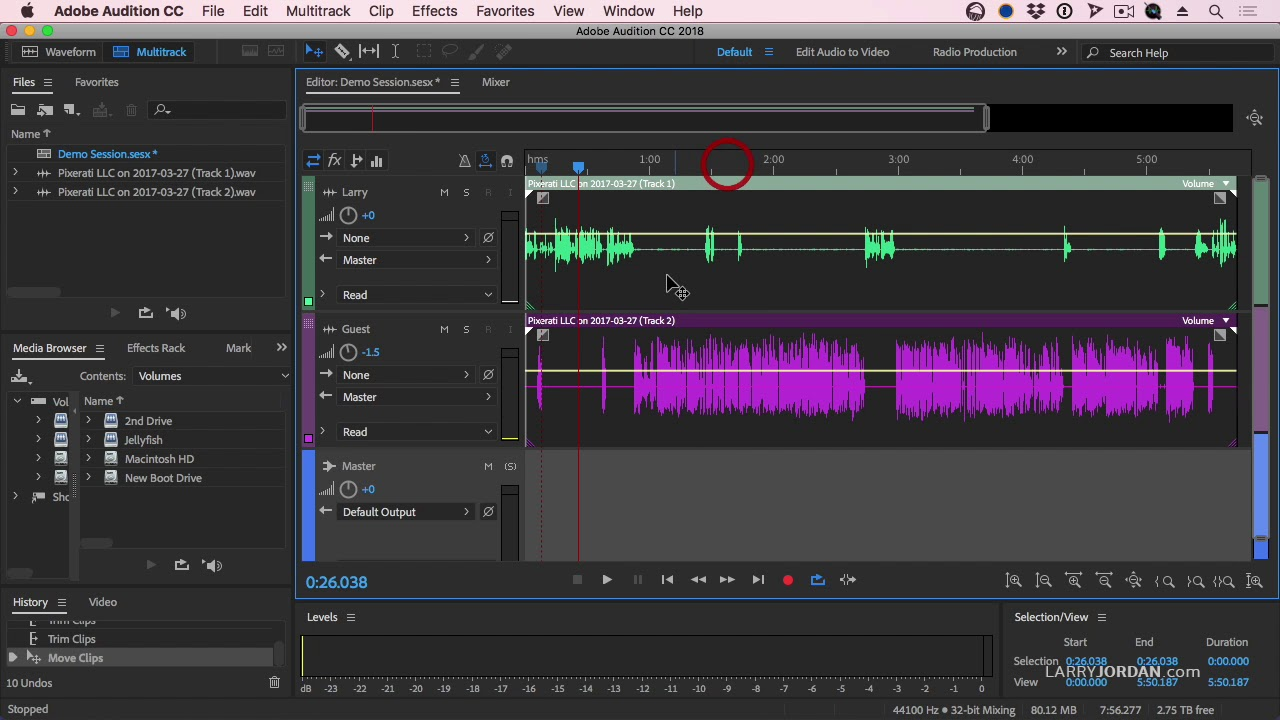1280x720 pixels.
Task: Enable the metronome
Action: point(464,160)
